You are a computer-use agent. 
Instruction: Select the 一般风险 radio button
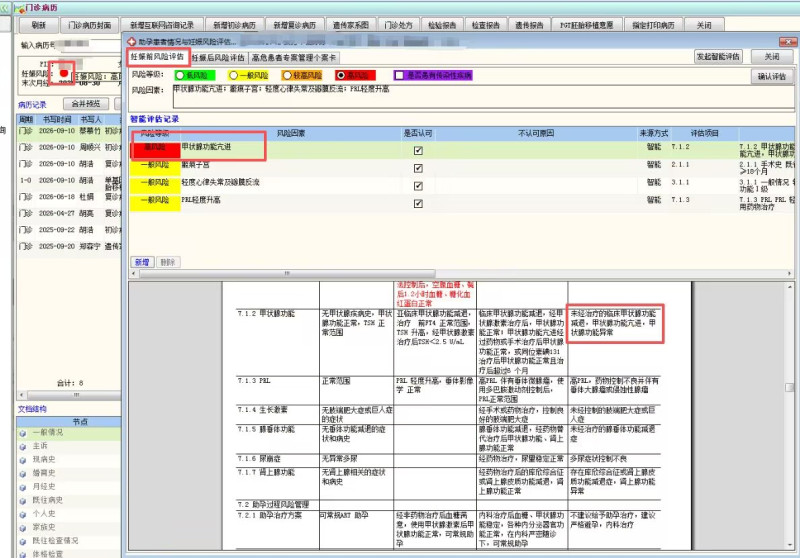233,75
